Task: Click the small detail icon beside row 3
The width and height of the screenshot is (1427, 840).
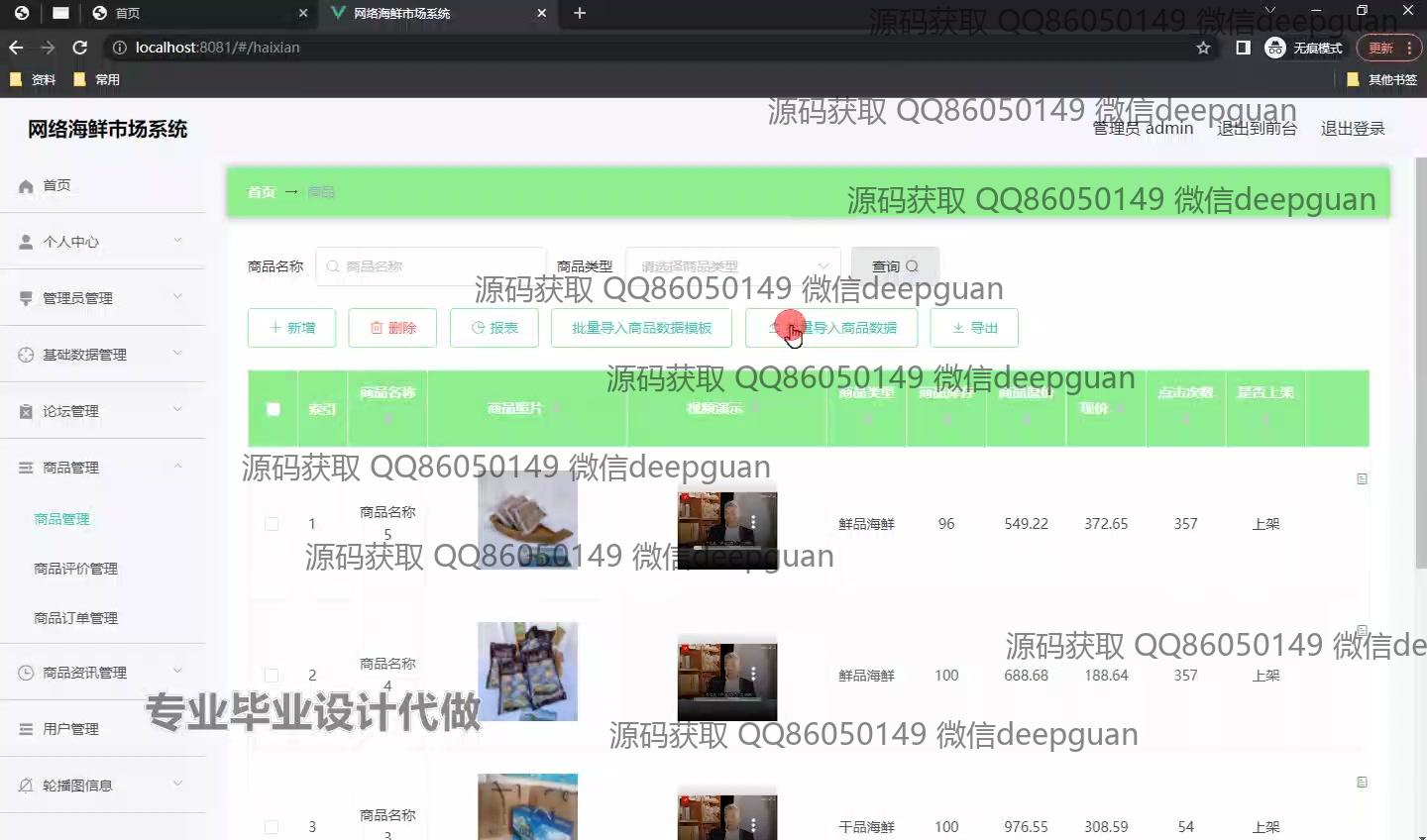Action: (1362, 782)
